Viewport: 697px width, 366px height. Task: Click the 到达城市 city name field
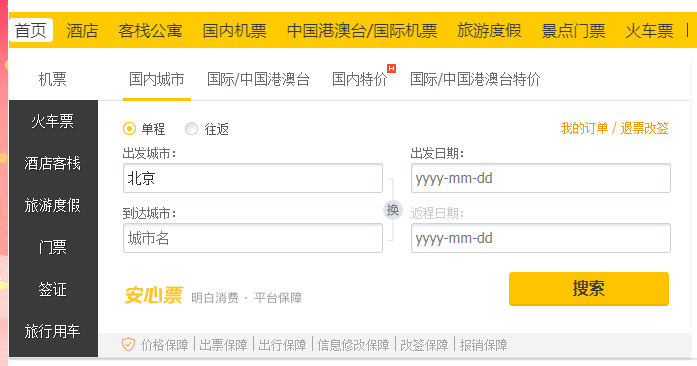pos(253,238)
